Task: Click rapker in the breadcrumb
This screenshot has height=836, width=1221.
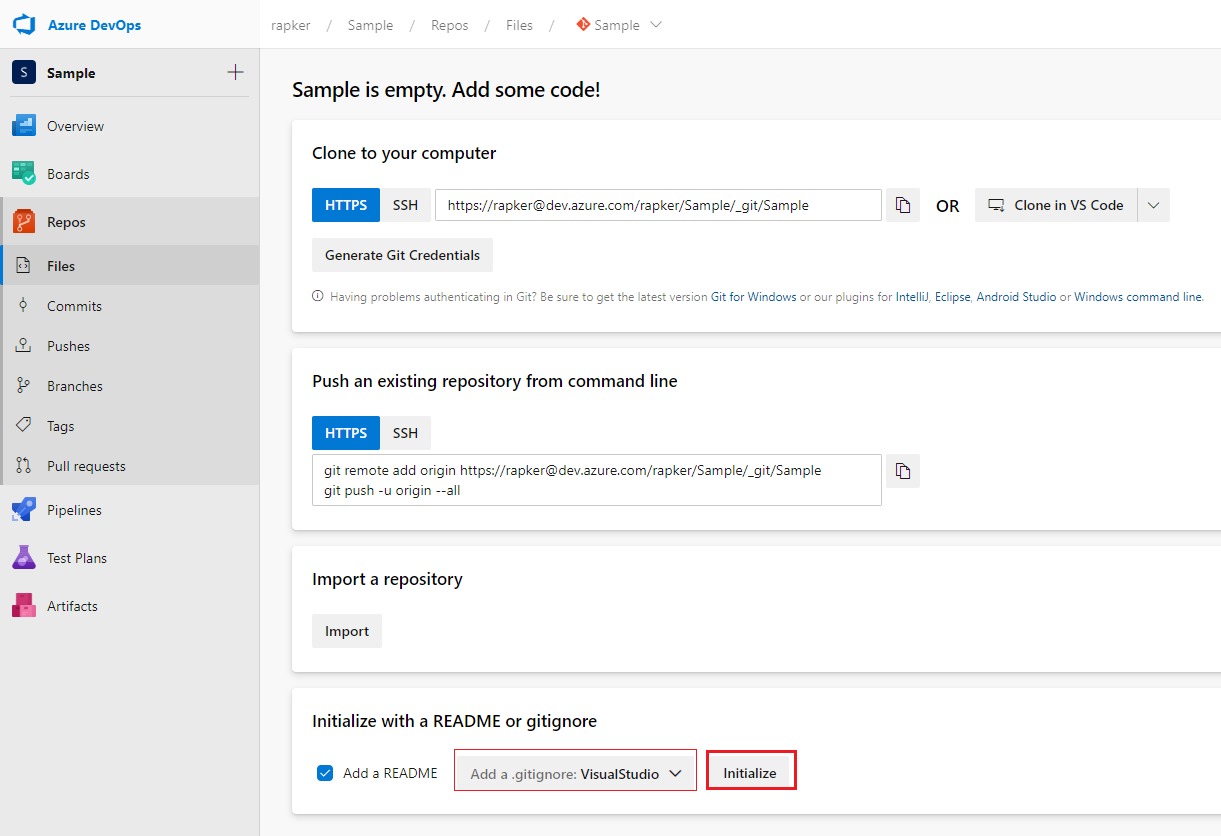Action: [x=291, y=25]
